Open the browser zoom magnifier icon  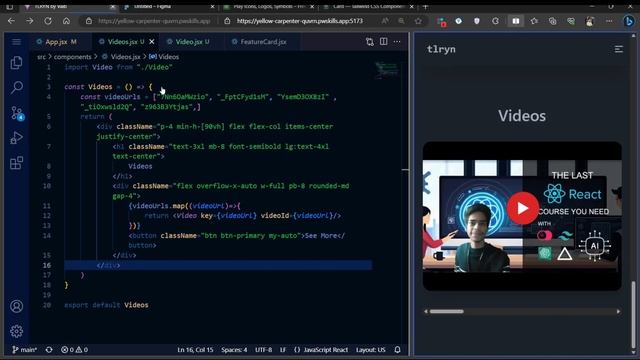(x=401, y=21)
